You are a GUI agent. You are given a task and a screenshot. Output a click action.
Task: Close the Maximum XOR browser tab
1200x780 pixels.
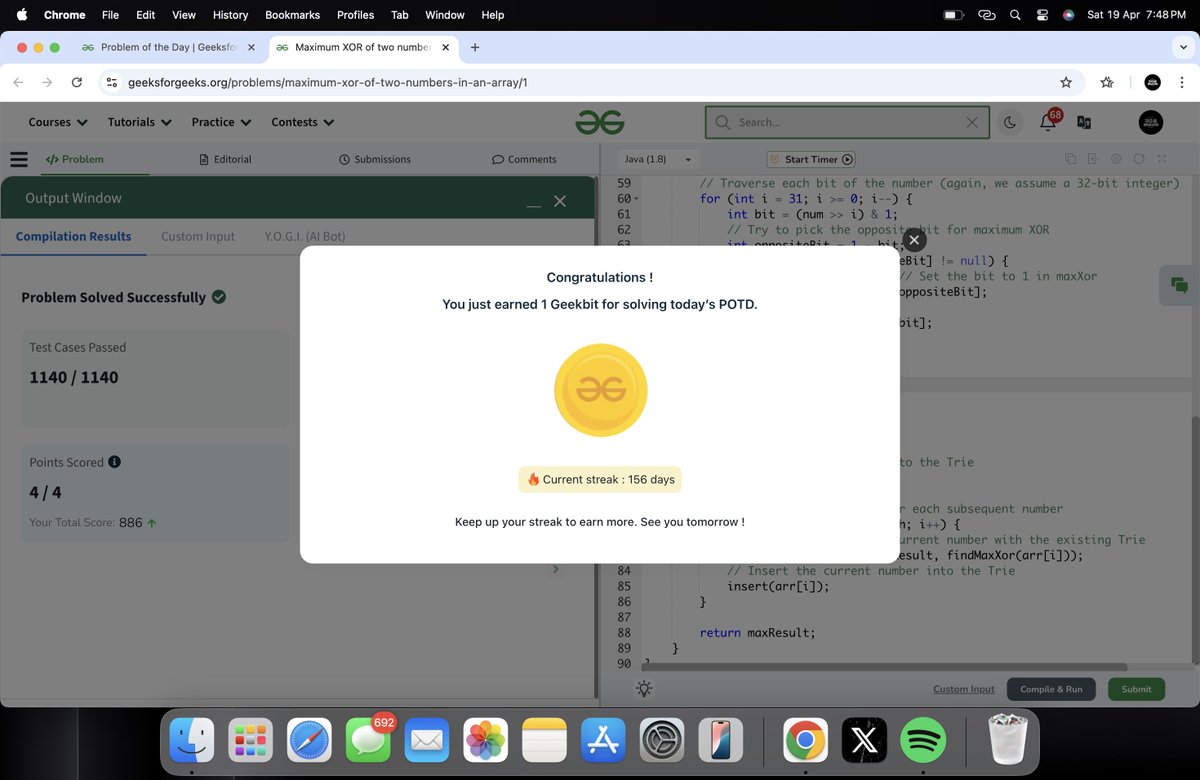click(445, 47)
